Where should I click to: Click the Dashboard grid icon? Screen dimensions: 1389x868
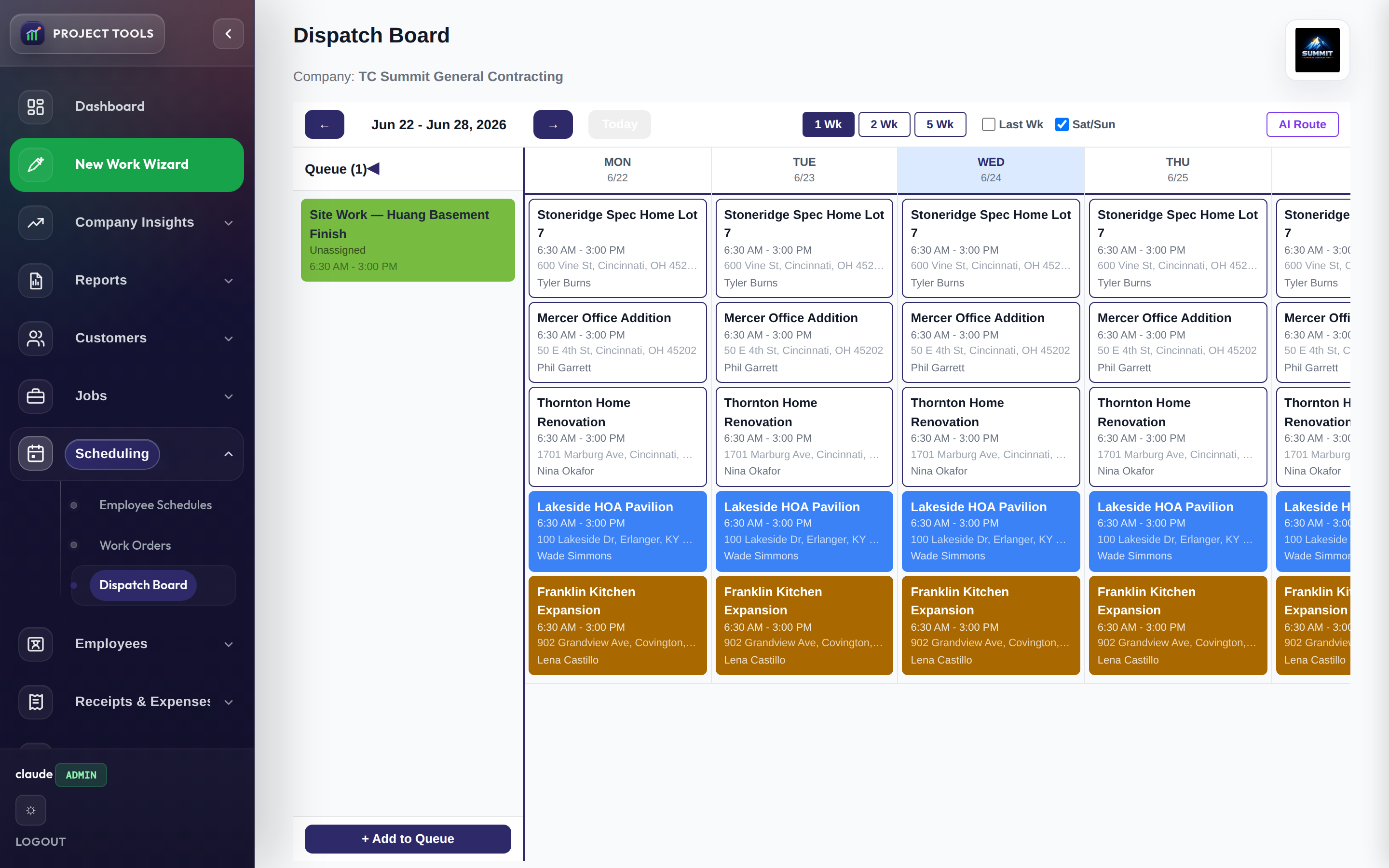pyautogui.click(x=36, y=107)
